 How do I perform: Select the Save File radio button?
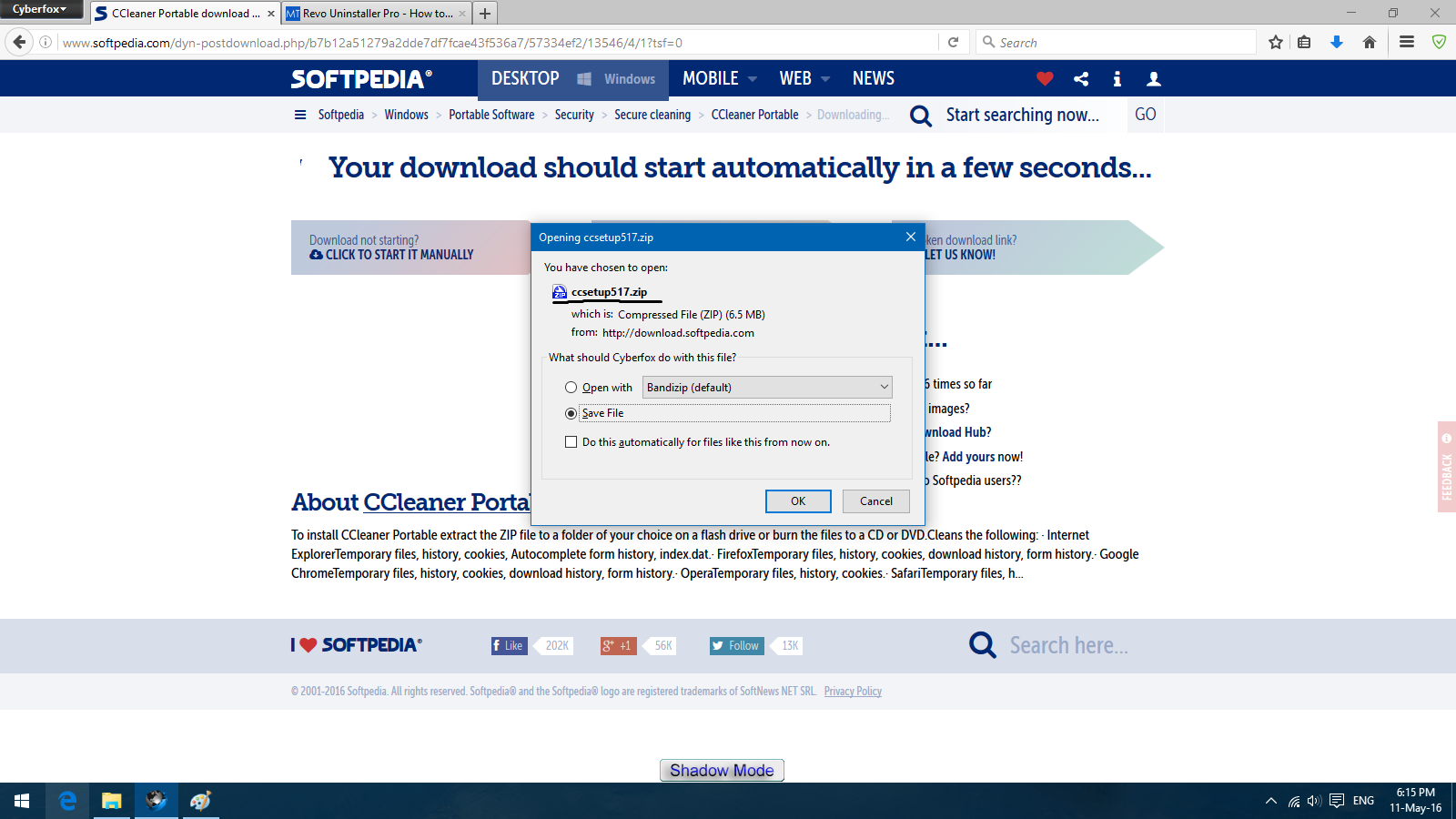click(x=571, y=413)
